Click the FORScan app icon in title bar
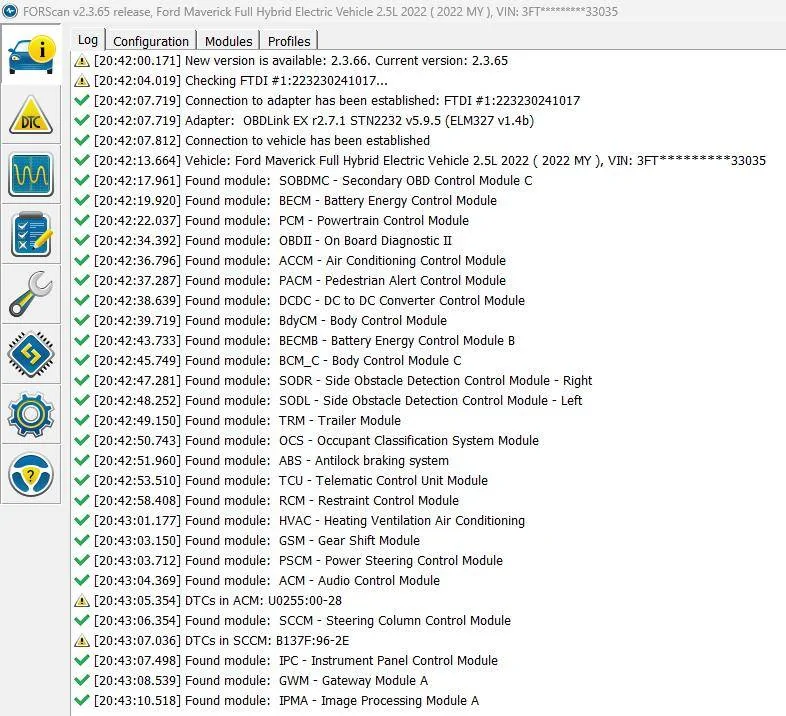The width and height of the screenshot is (786, 716). (10, 11)
